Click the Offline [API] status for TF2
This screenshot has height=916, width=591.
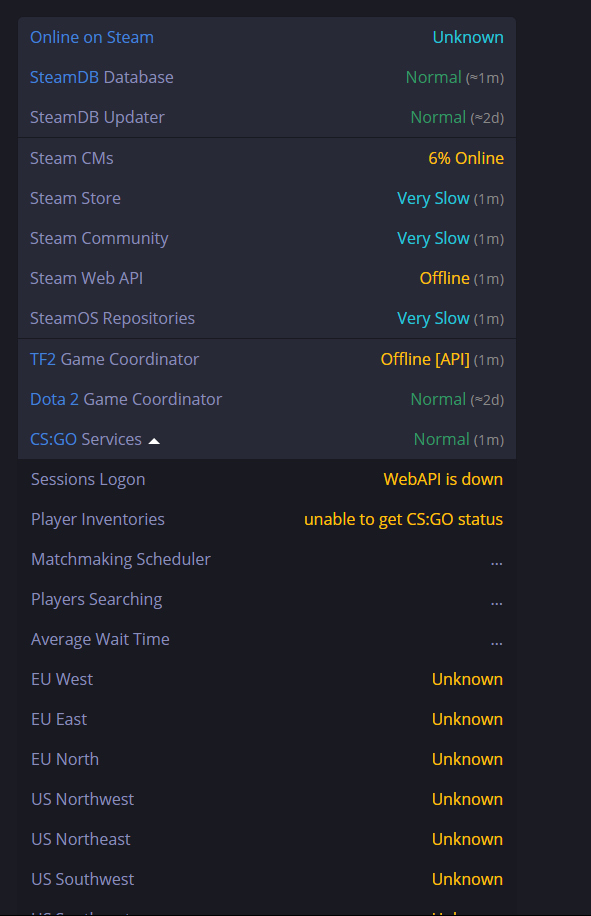click(x=425, y=359)
